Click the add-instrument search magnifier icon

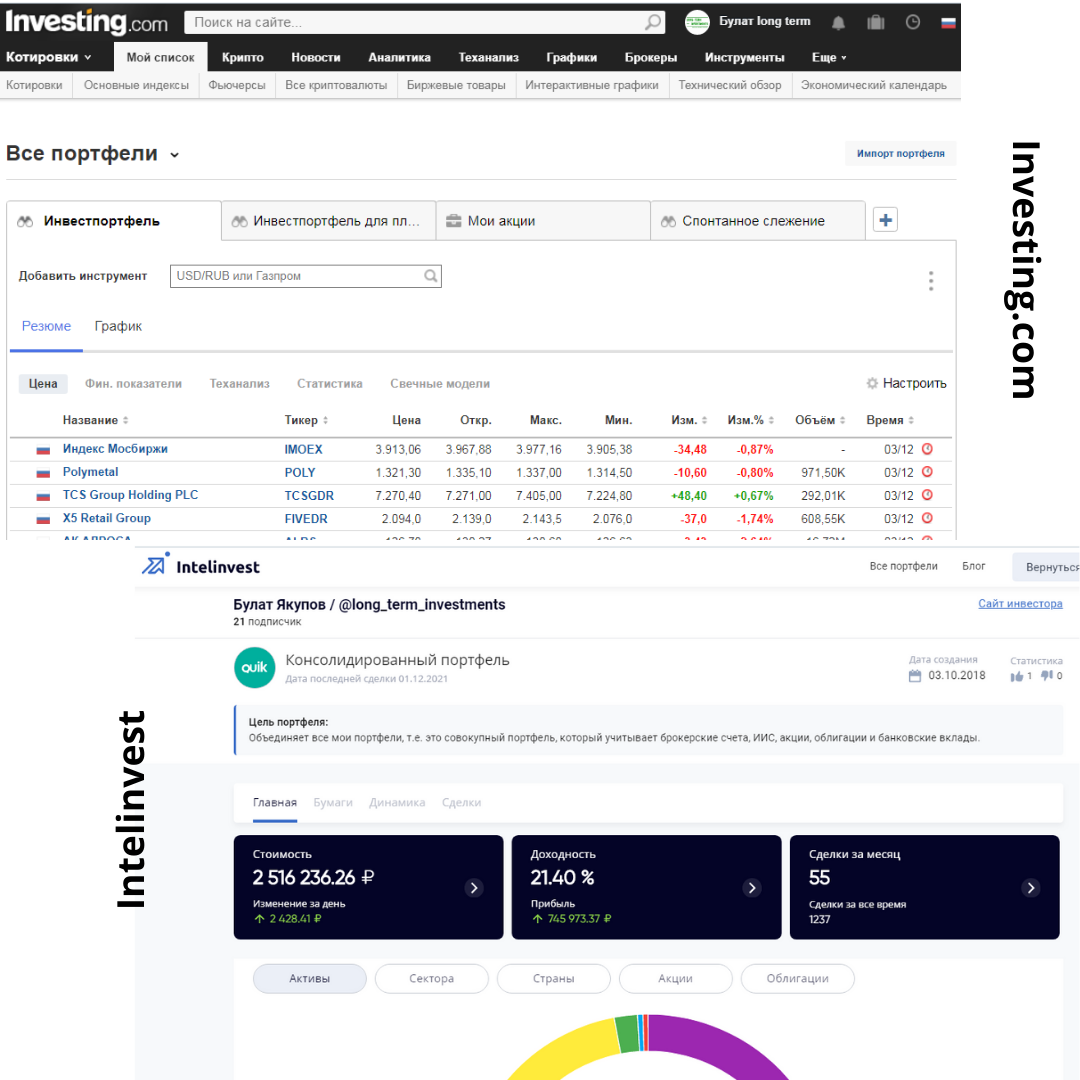pos(430,276)
